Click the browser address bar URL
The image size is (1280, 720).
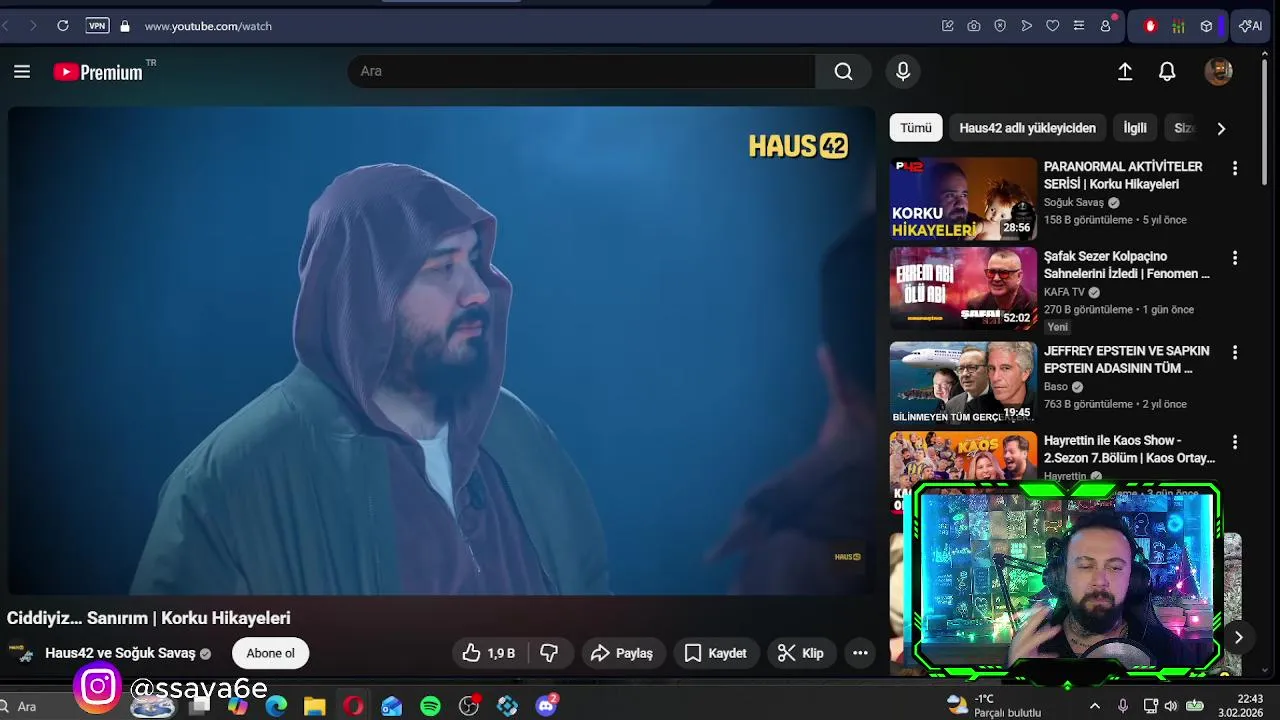pyautogui.click(x=208, y=26)
